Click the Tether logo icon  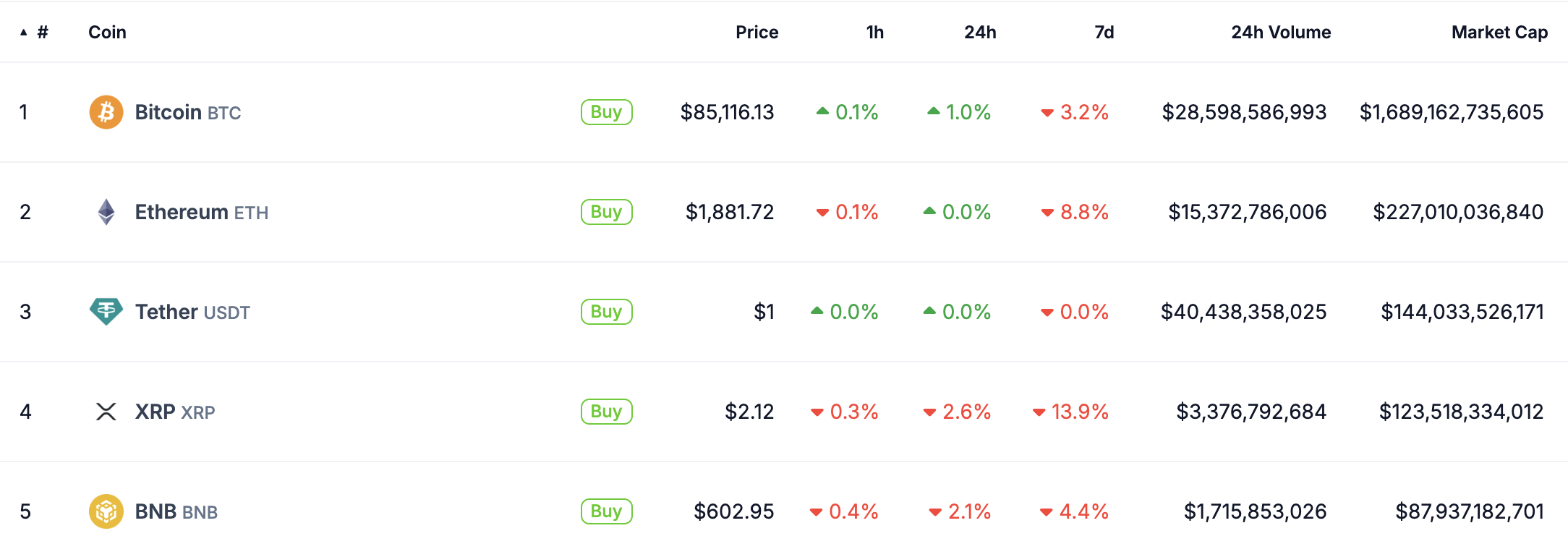coord(106,312)
